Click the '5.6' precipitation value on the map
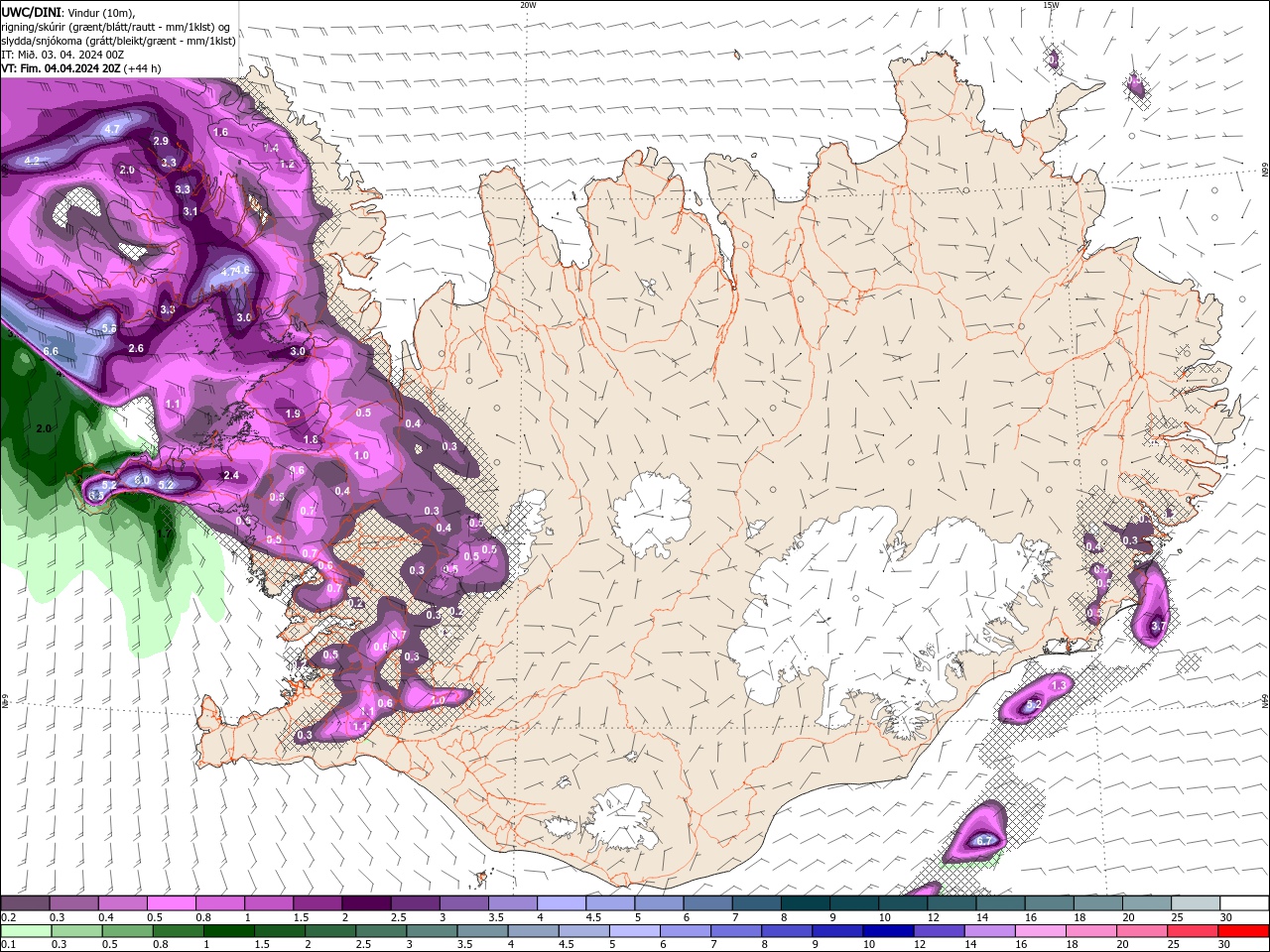 (x=109, y=328)
